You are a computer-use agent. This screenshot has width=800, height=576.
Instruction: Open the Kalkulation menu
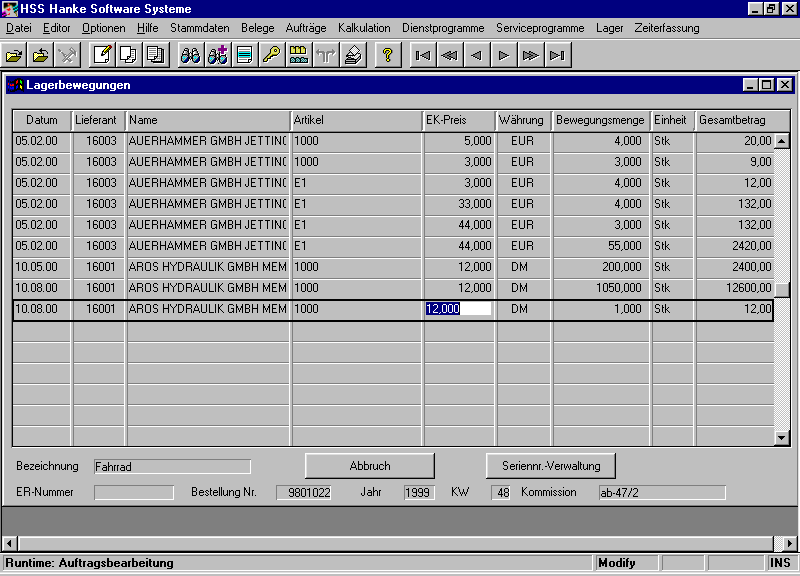pyautogui.click(x=364, y=28)
